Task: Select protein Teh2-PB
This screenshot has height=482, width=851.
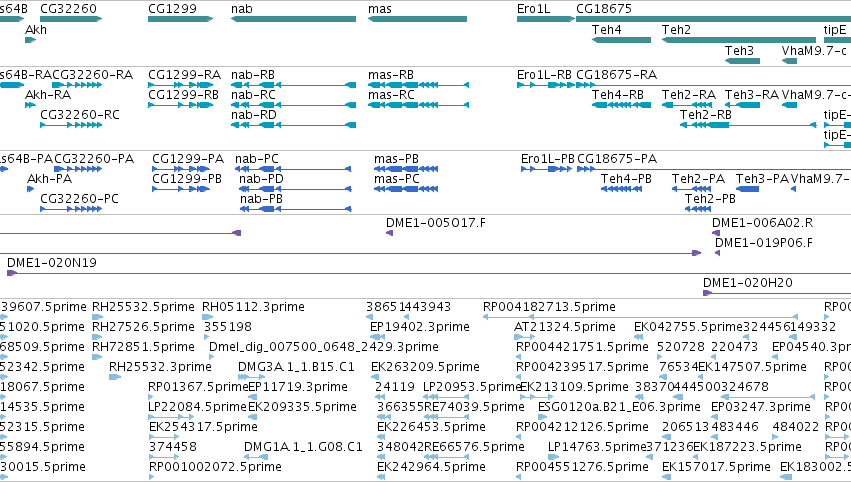Action: (698, 209)
